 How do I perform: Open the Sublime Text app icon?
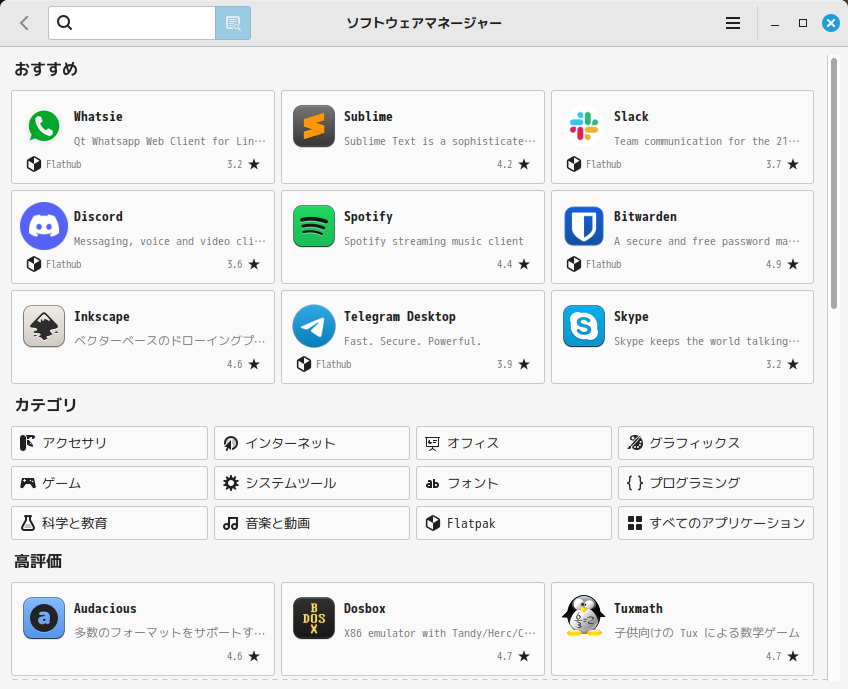tap(314, 126)
